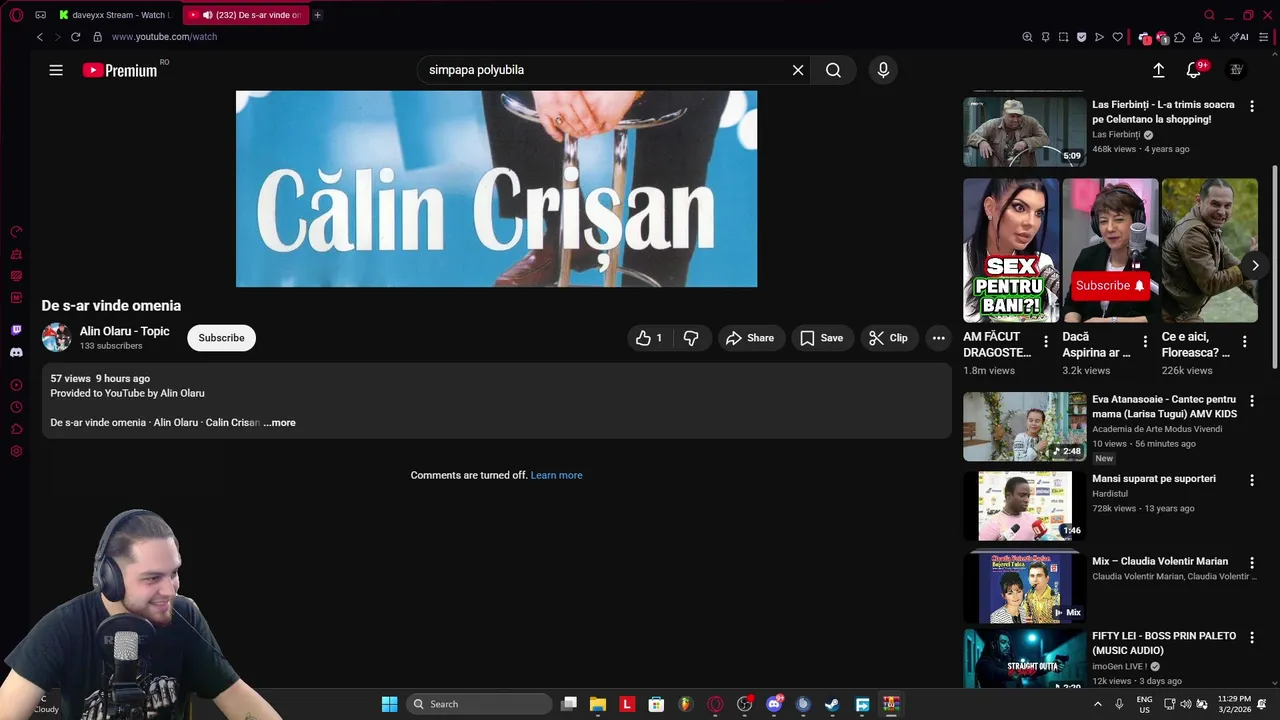Save the video to a playlist
1280x720 pixels.
click(821, 338)
